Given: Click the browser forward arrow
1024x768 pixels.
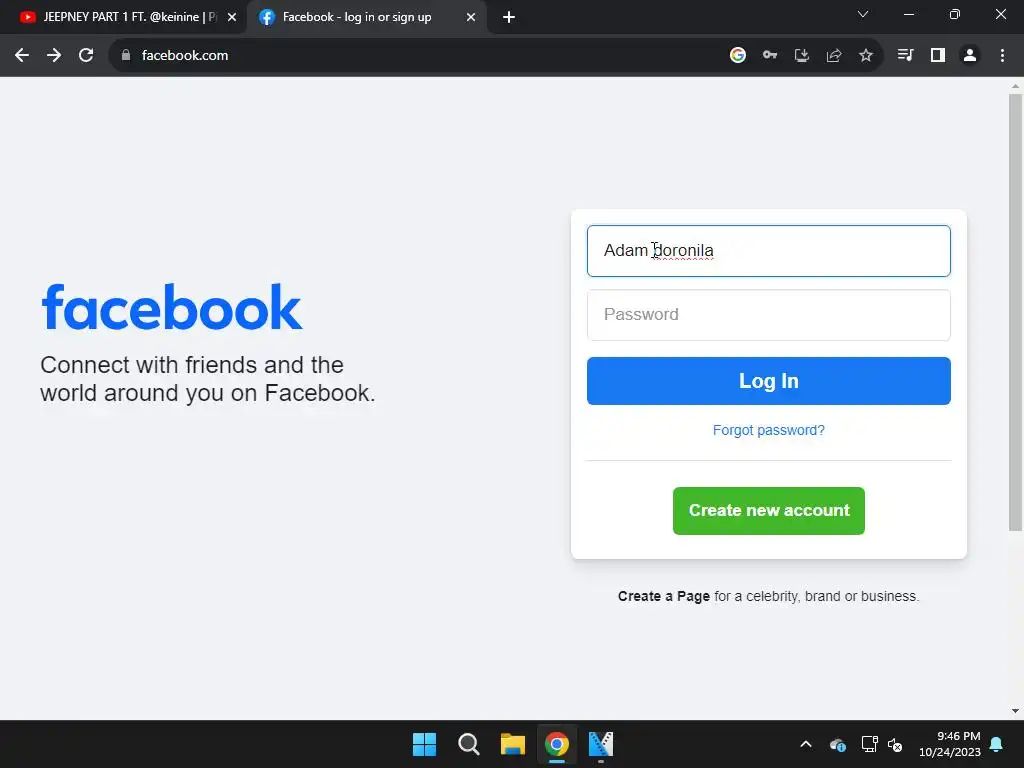Looking at the screenshot, I should tap(54, 56).
